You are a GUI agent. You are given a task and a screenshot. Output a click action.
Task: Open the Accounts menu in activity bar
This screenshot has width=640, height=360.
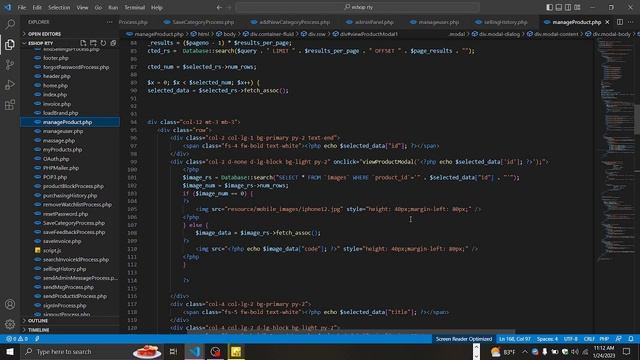coord(10,304)
